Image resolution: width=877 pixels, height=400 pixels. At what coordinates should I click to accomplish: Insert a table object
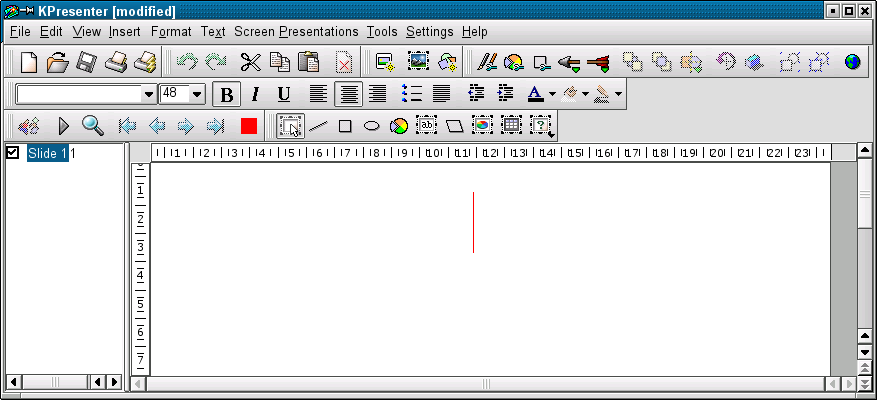pyautogui.click(x=511, y=125)
